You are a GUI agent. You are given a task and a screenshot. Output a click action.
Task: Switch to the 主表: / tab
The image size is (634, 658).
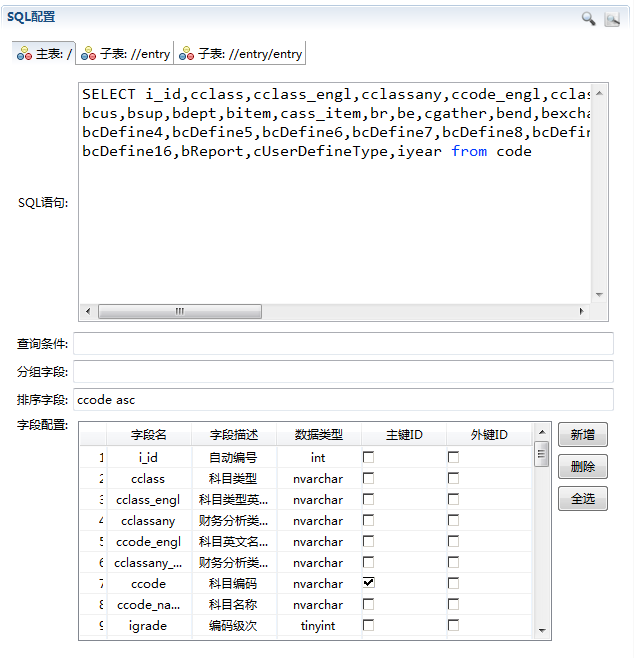(44, 54)
